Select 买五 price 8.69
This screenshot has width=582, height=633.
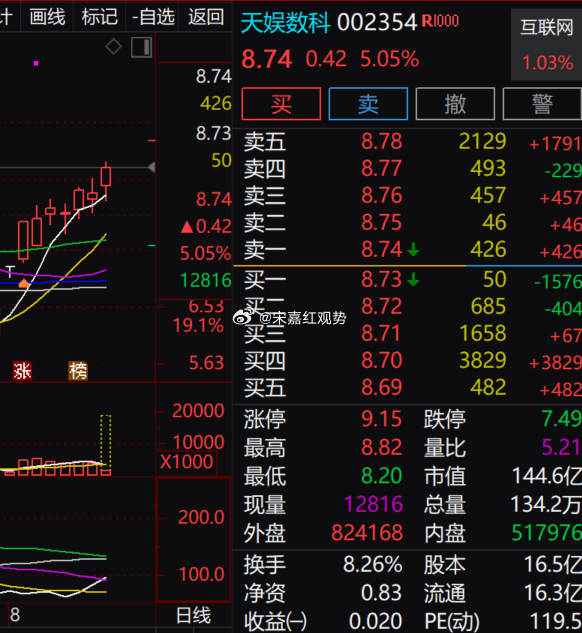(381, 388)
